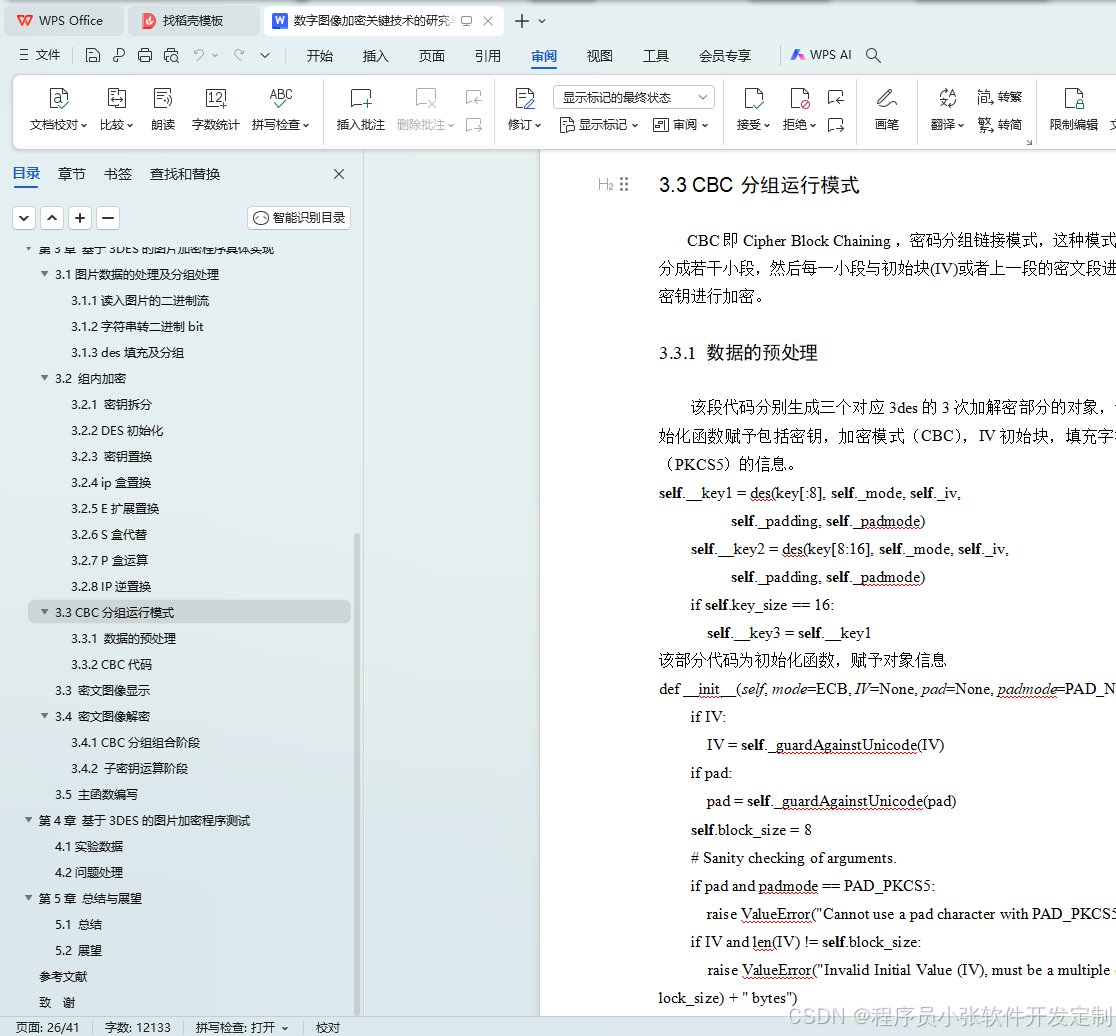Screen dimensions: 1116x1036
Task: Click 插入批注 to add a comment
Action: click(x=361, y=109)
